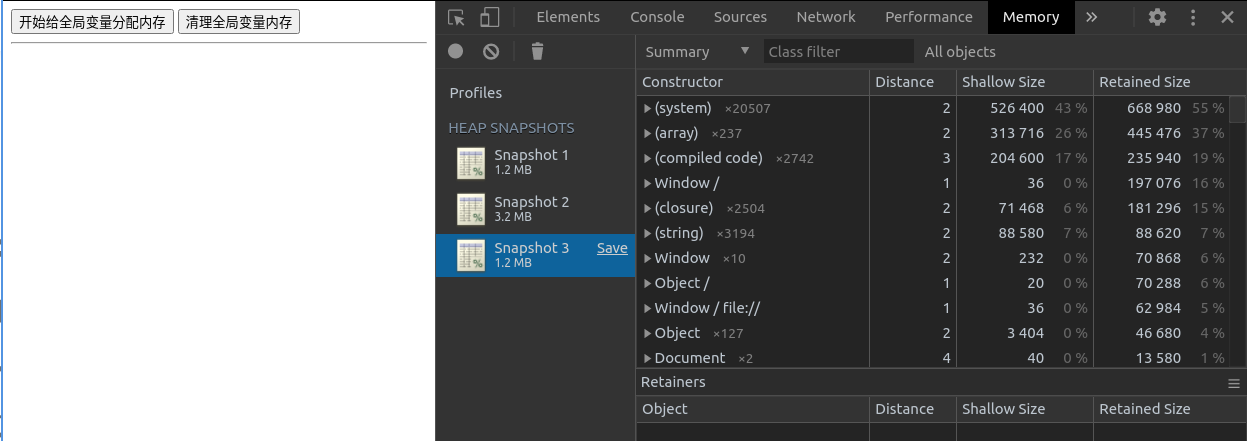This screenshot has height=441, width=1247.
Task: Select the Snapshot 1 profile icon
Action: tap(471, 163)
